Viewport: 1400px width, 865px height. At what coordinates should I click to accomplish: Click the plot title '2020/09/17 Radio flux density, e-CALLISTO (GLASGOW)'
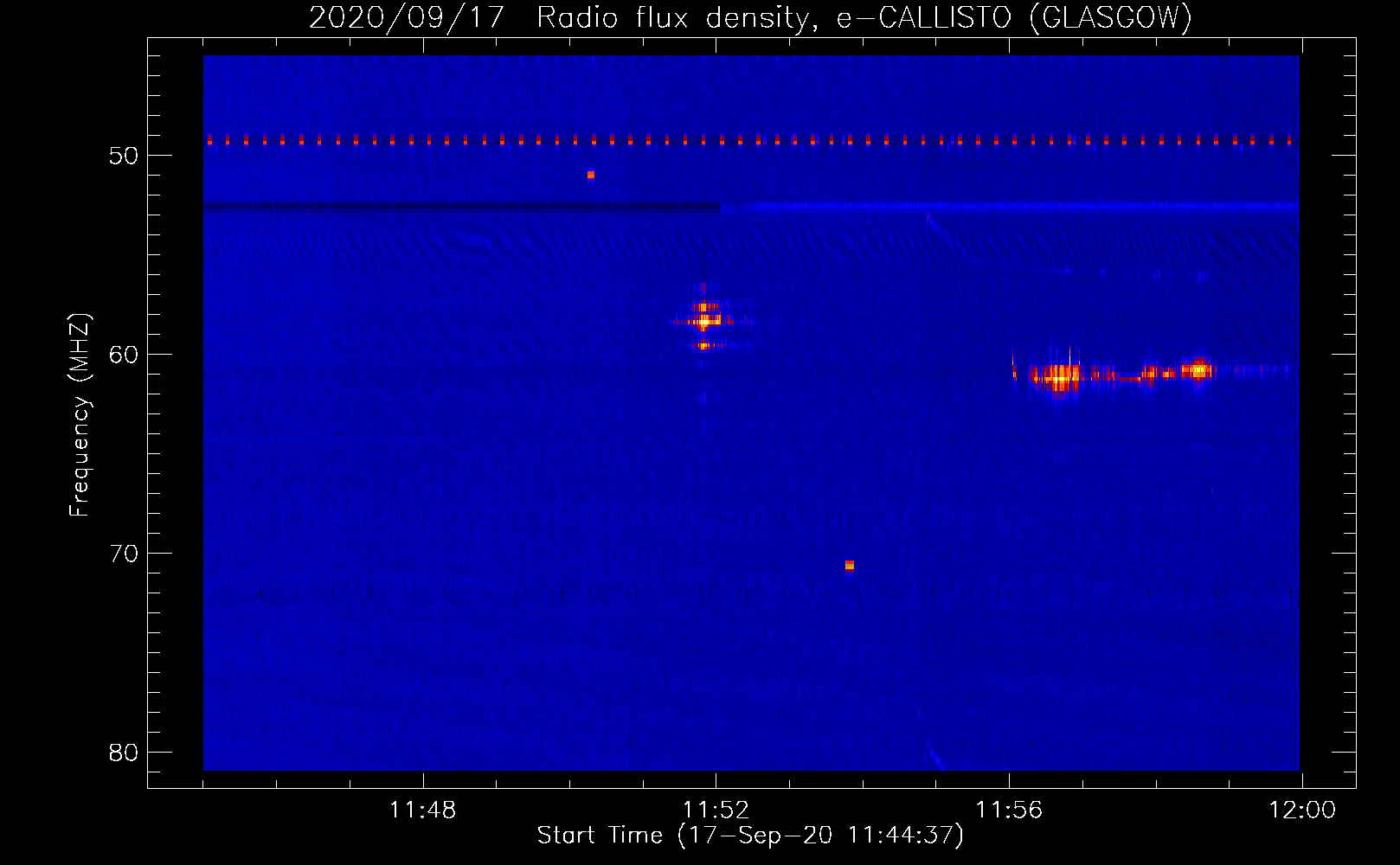(x=750, y=17)
